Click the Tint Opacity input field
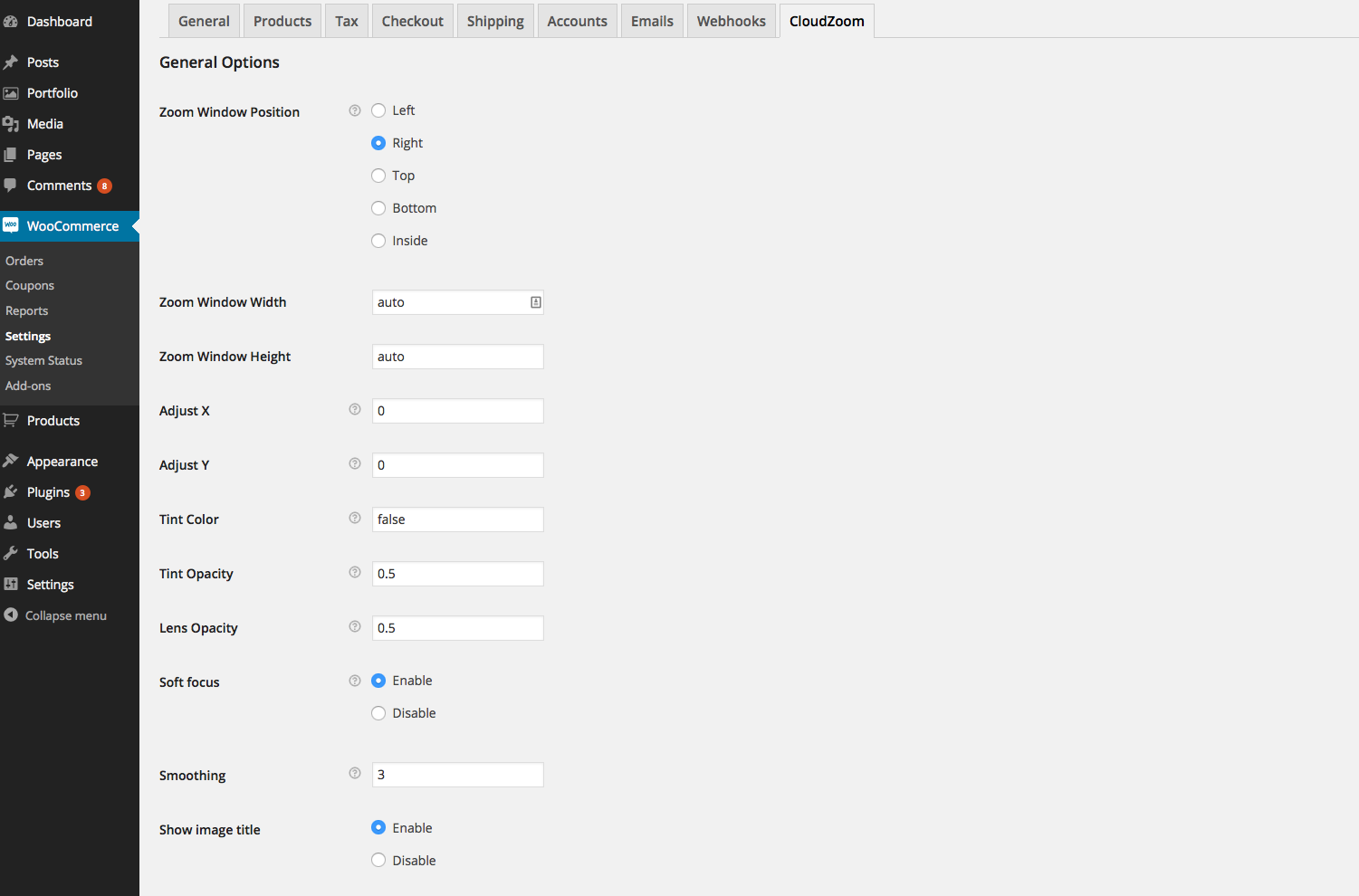The height and width of the screenshot is (896, 1359). (x=457, y=574)
